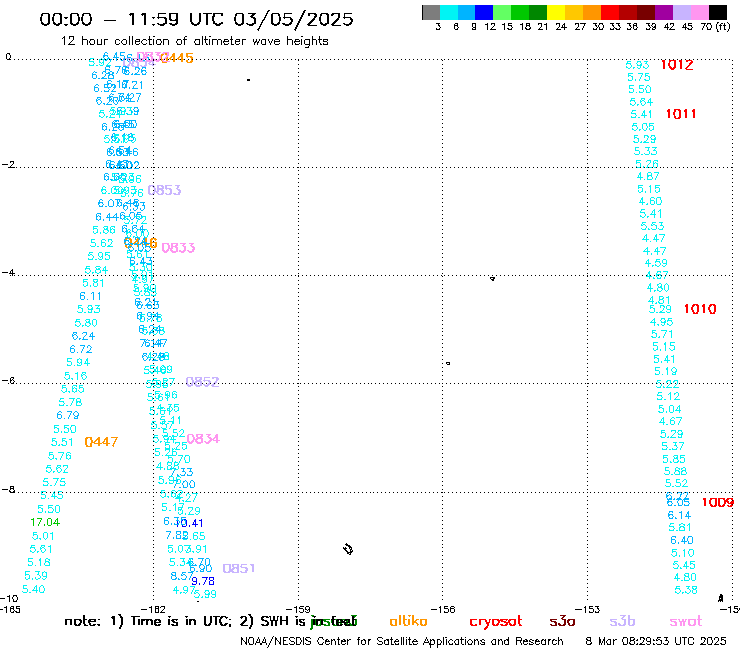Select the orange 30 ft legend swatch
Screen dimensions: 740x650
592,12
